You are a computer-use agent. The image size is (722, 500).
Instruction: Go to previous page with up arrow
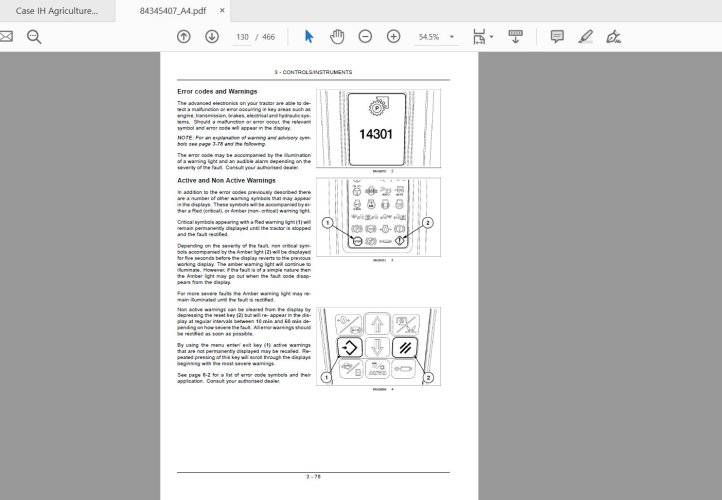pyautogui.click(x=184, y=37)
